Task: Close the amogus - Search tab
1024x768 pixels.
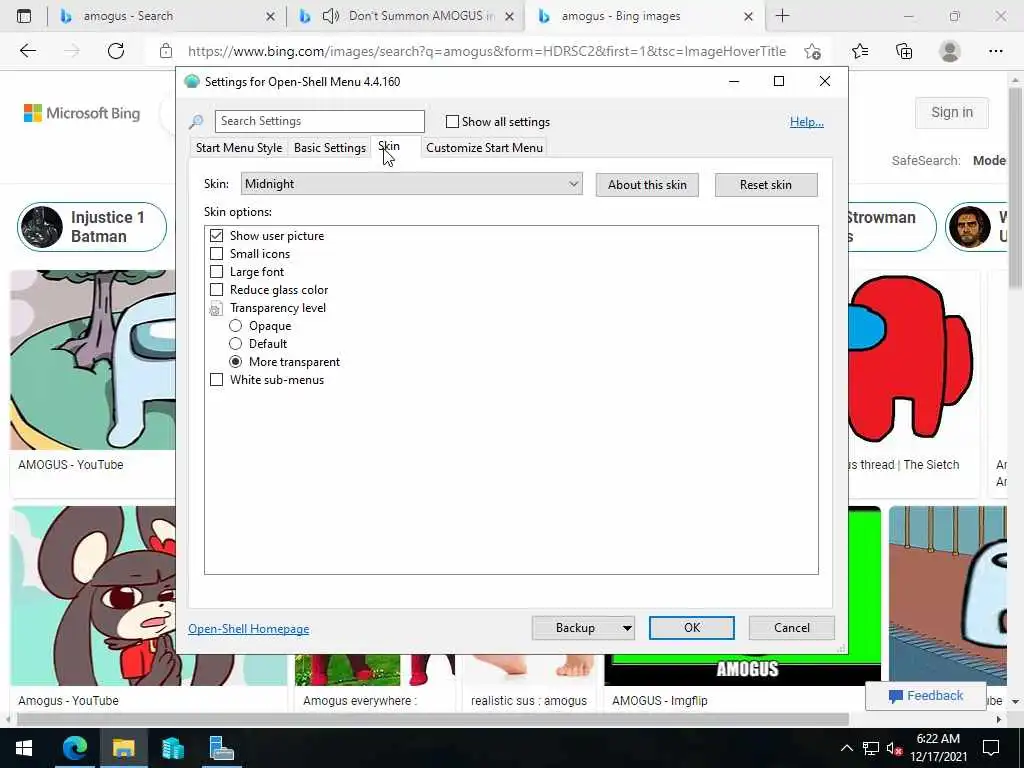Action: (x=270, y=16)
